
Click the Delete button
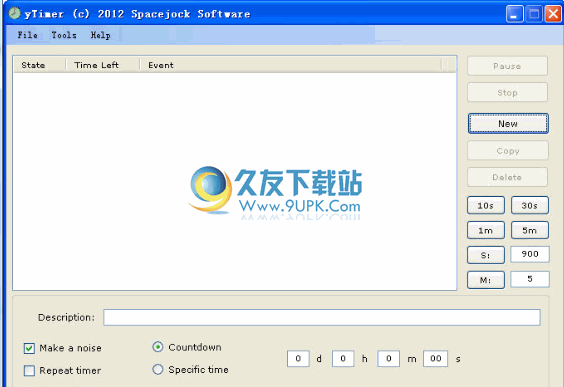coord(508,177)
